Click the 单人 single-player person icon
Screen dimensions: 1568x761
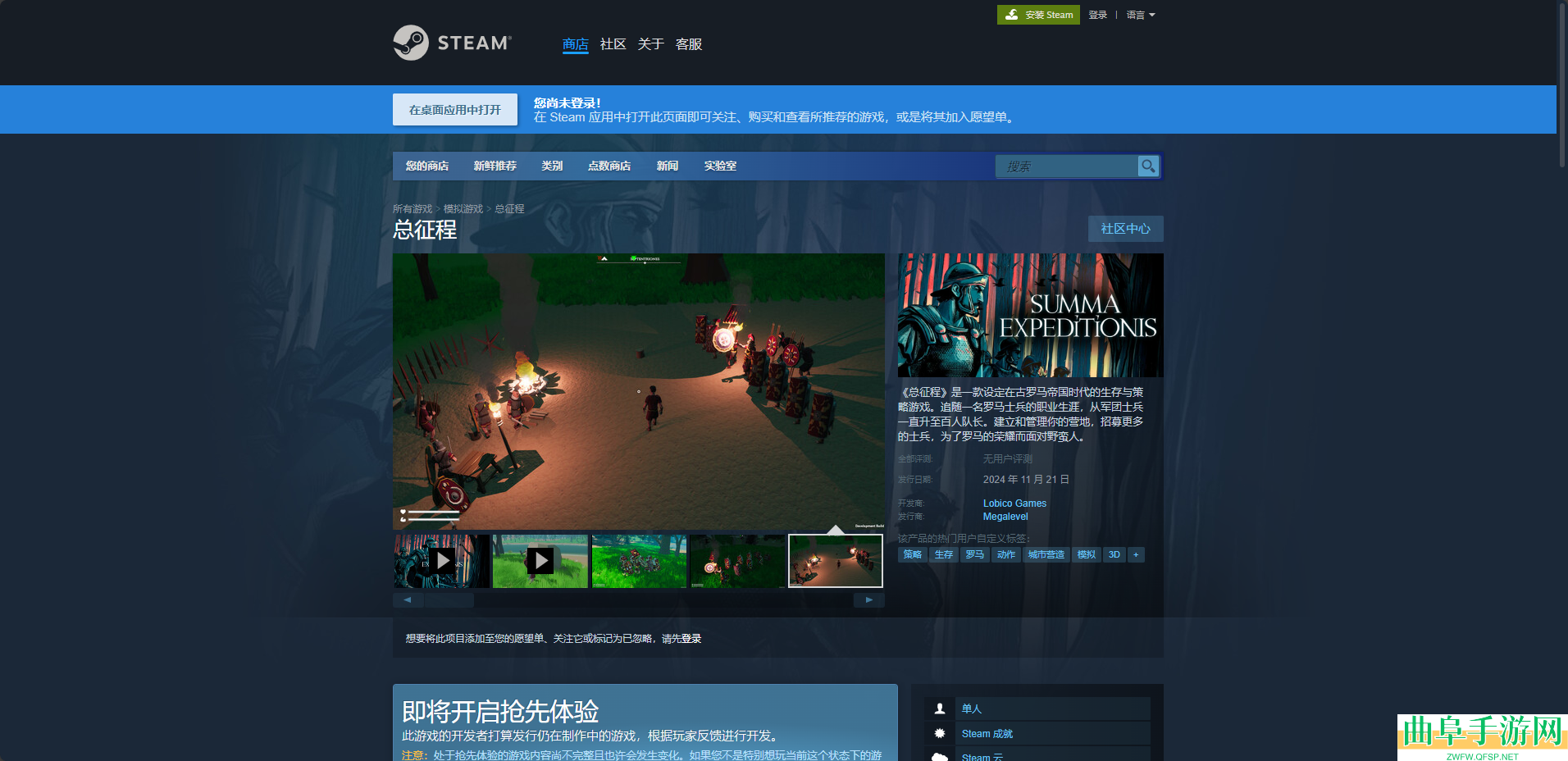point(940,709)
